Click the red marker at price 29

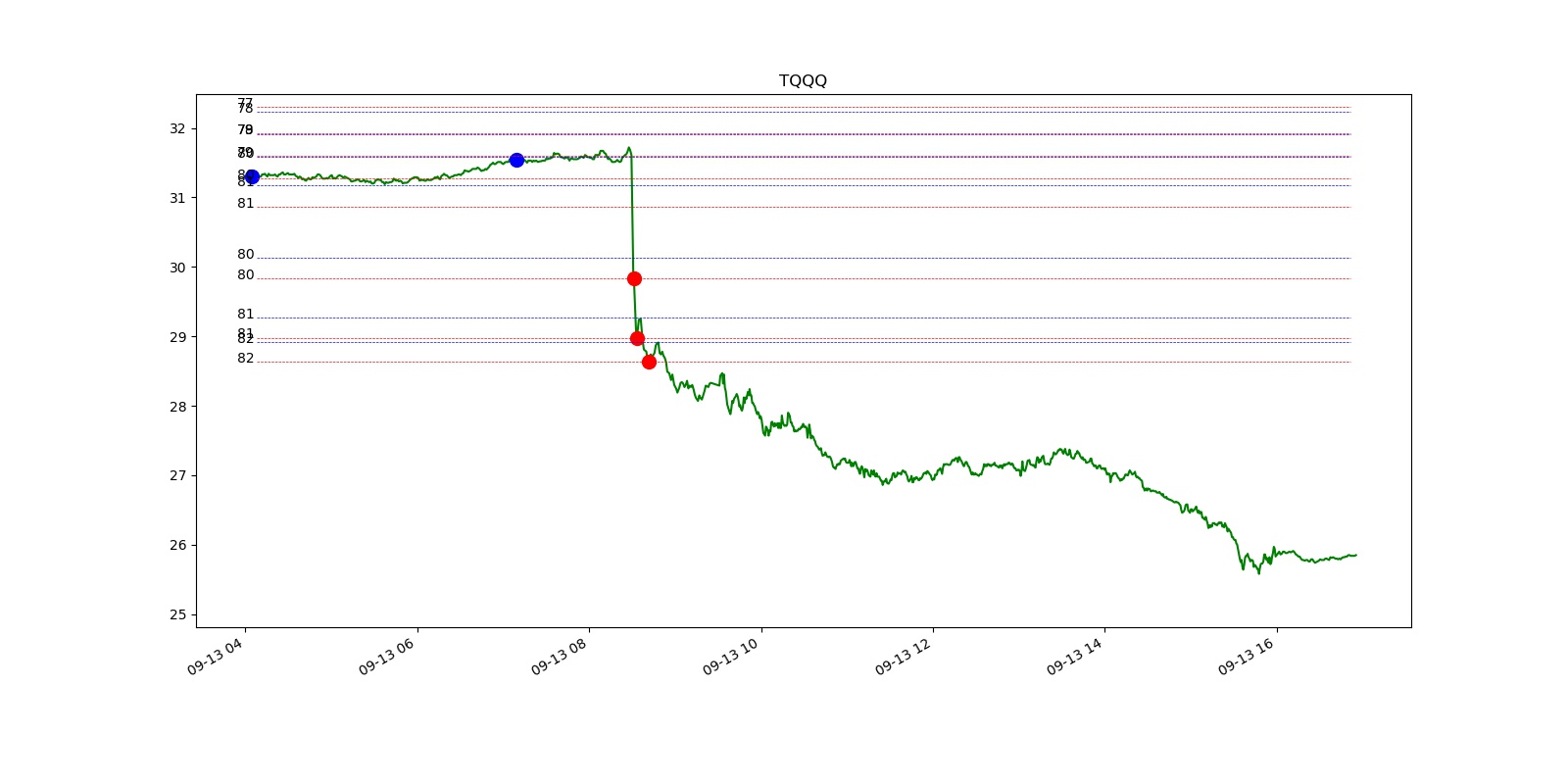pos(637,338)
